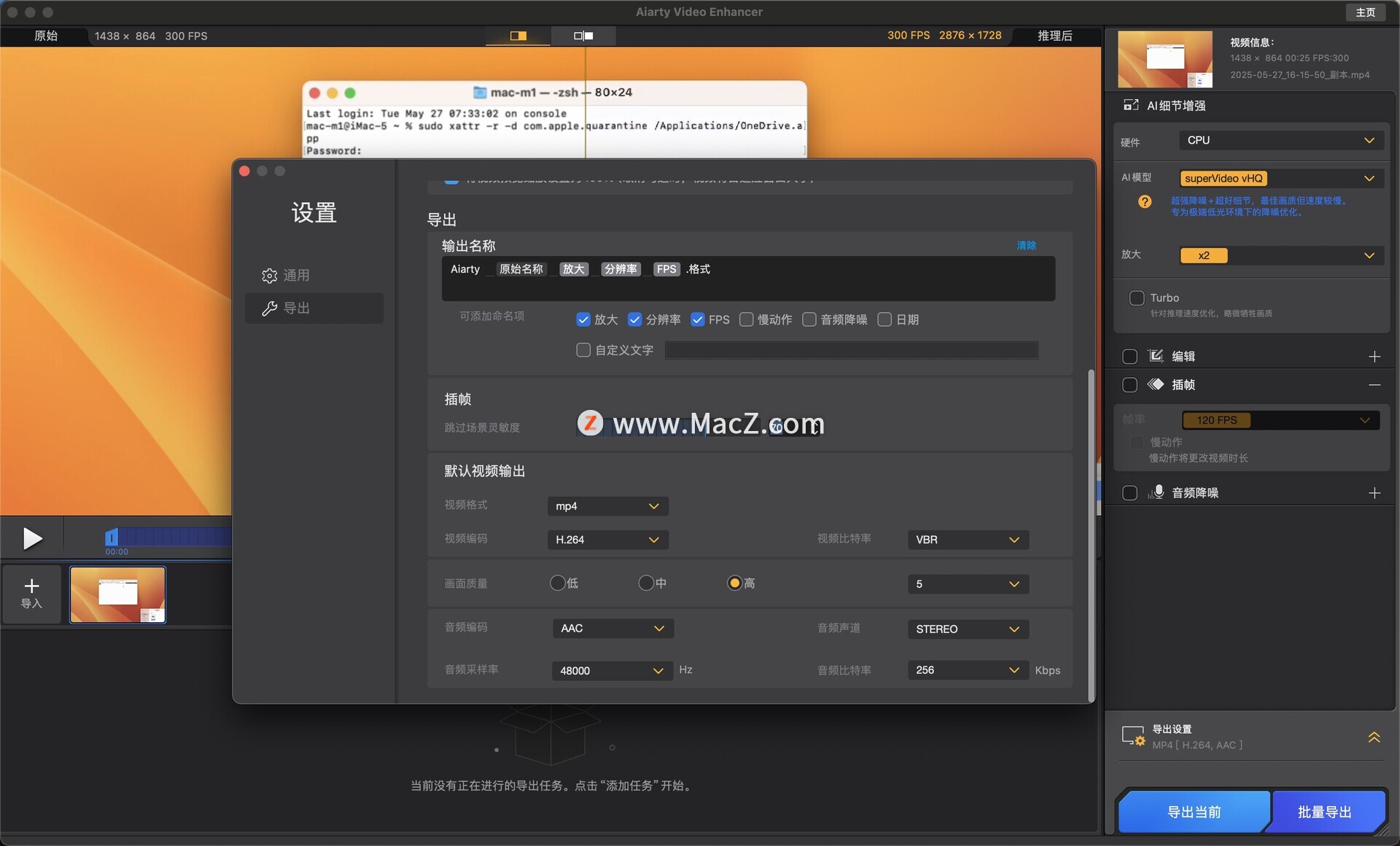Image resolution: width=1400 pixels, height=846 pixels.
Task: Open the CPU hardware dropdown
Action: point(1281,140)
